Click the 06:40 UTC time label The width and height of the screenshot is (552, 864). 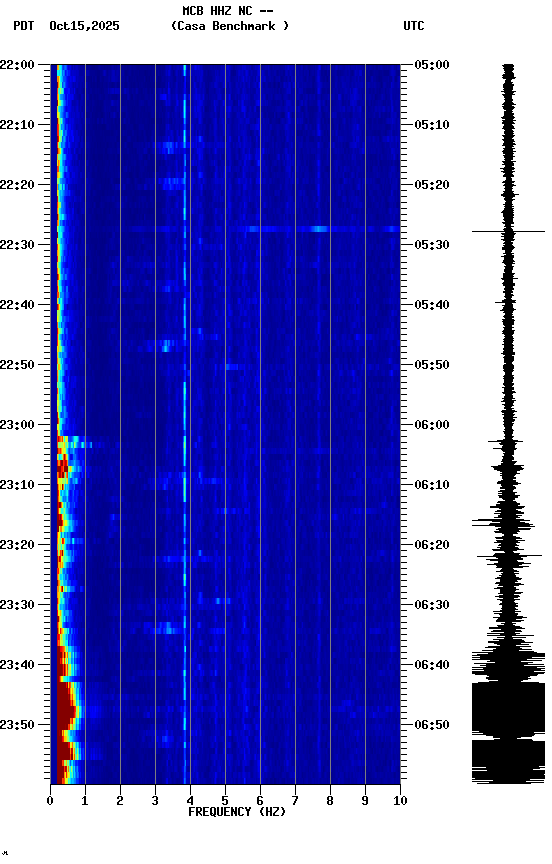pyautogui.click(x=432, y=666)
